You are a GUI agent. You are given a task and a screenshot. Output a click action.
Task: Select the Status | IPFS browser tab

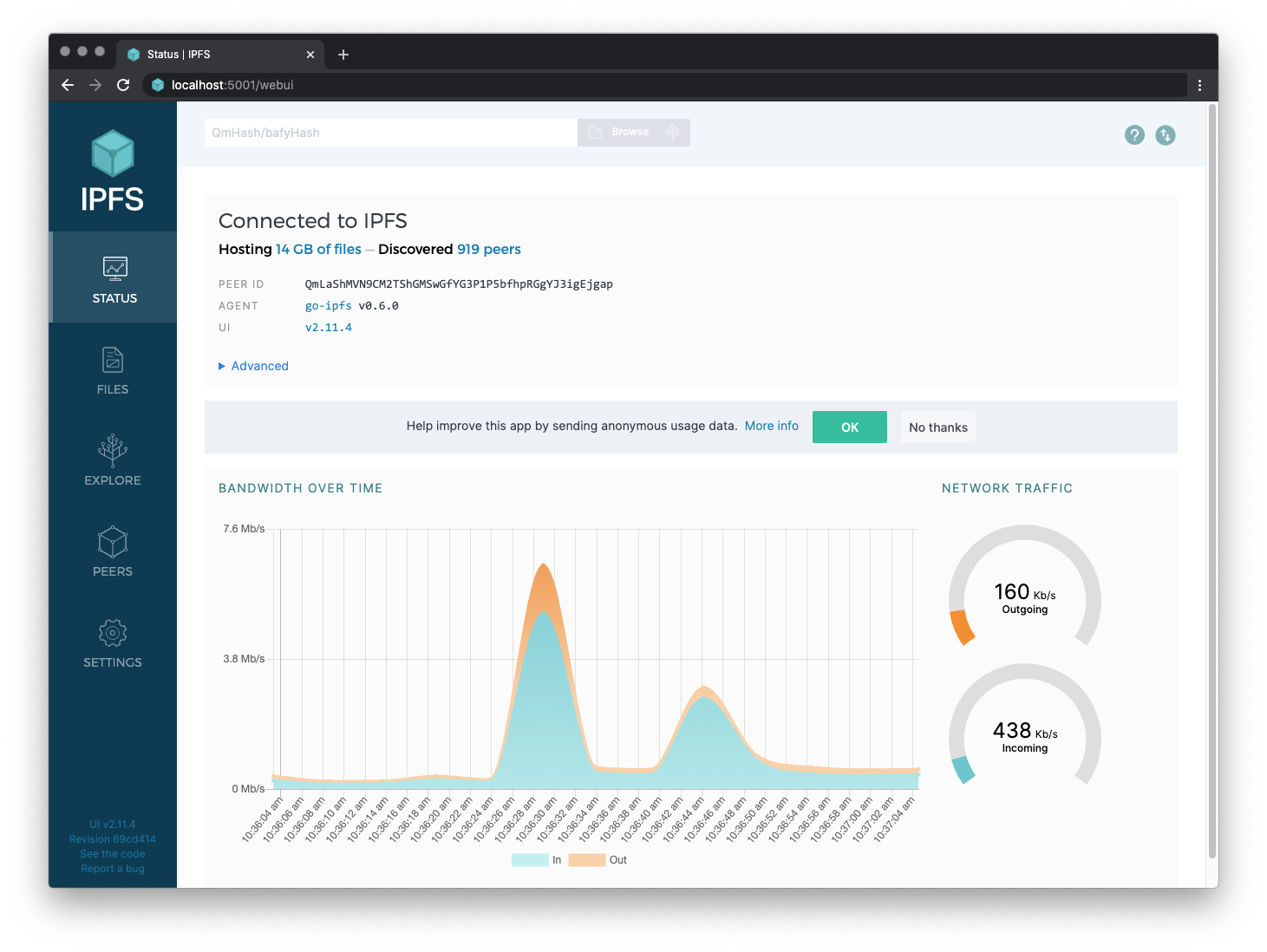coord(208,54)
